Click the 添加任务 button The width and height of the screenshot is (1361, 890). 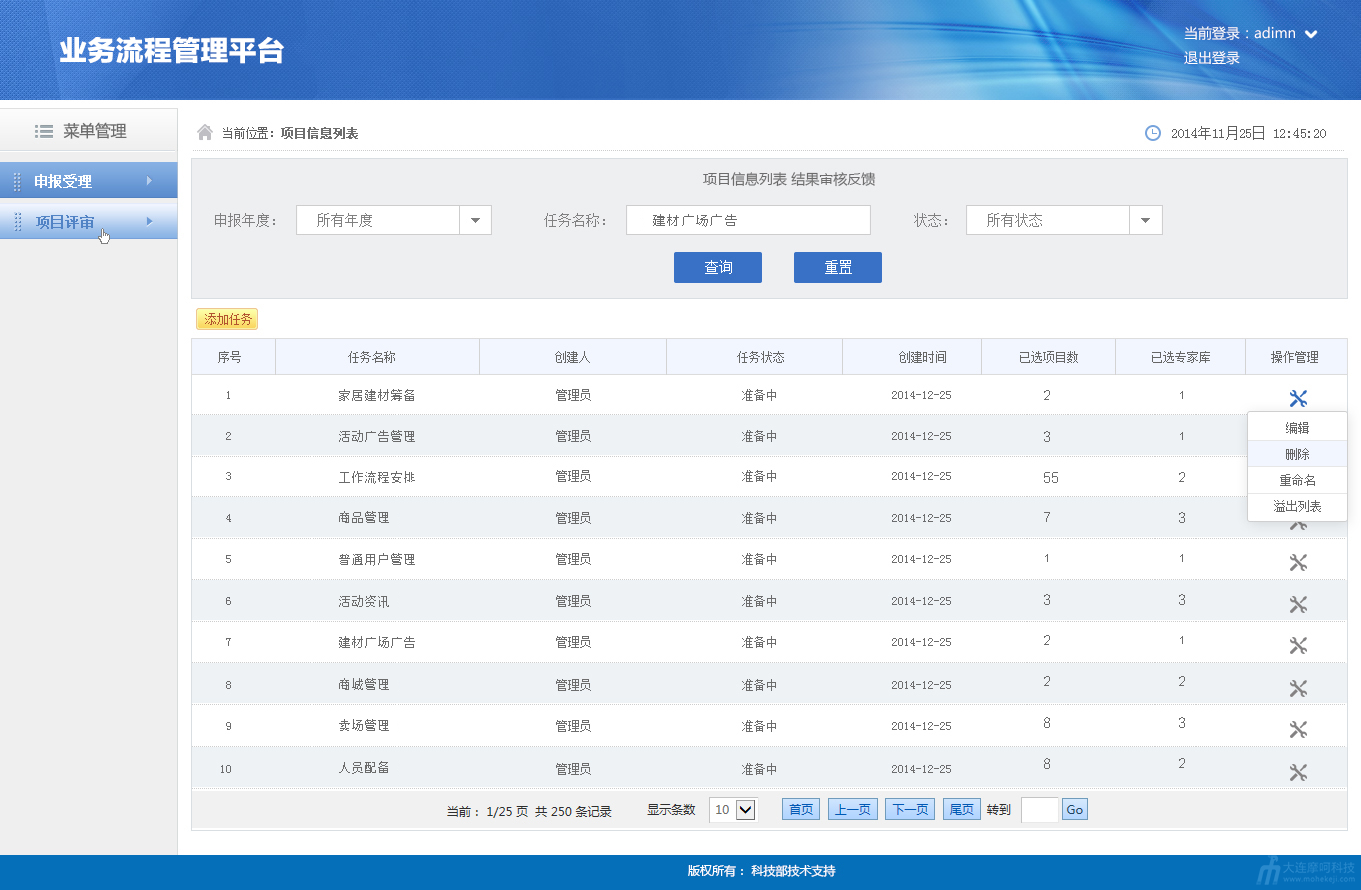pos(227,319)
